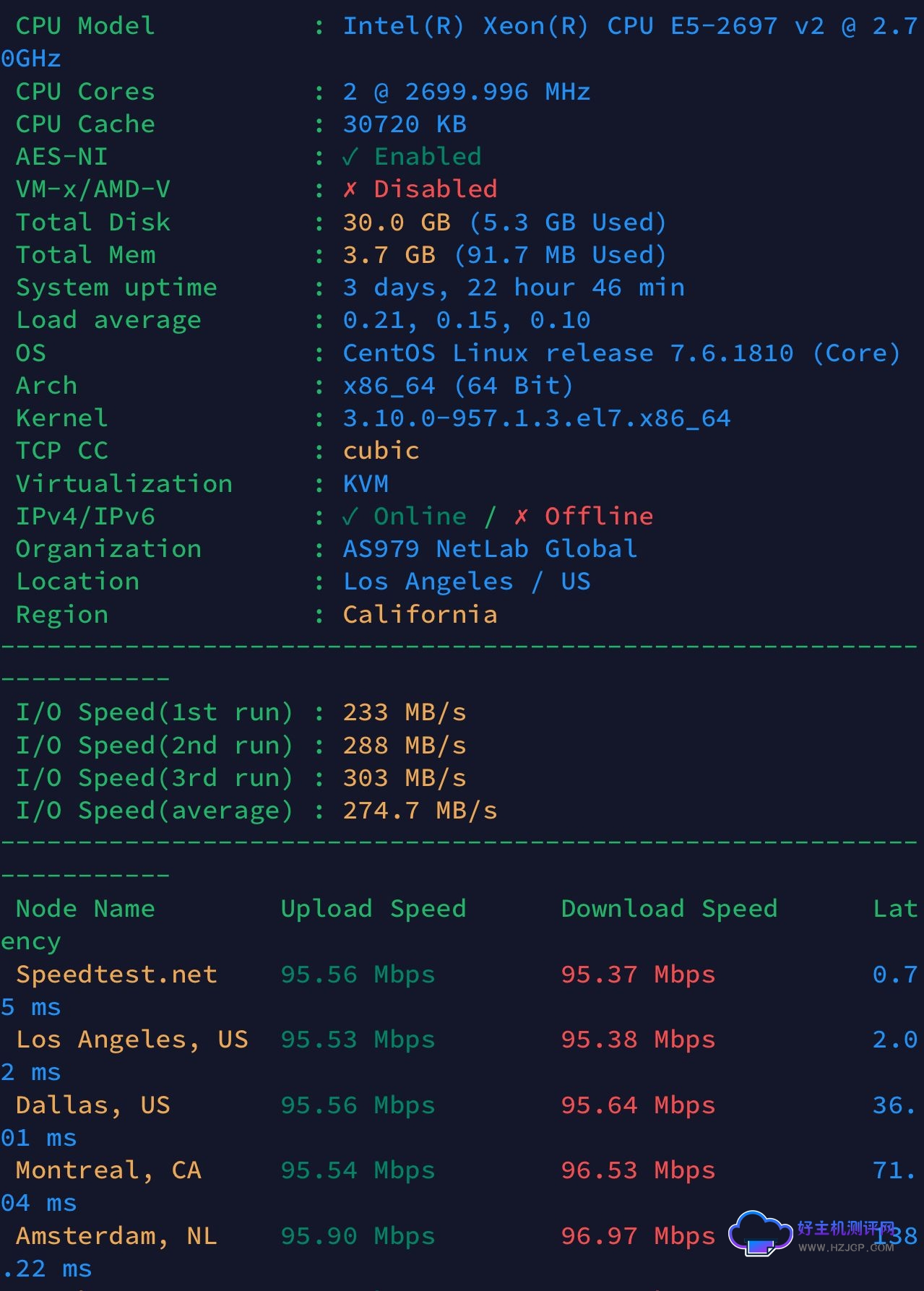Viewport: 924px width, 1291px height.
Task: Click the green checkmark before Online
Action: click(350, 517)
